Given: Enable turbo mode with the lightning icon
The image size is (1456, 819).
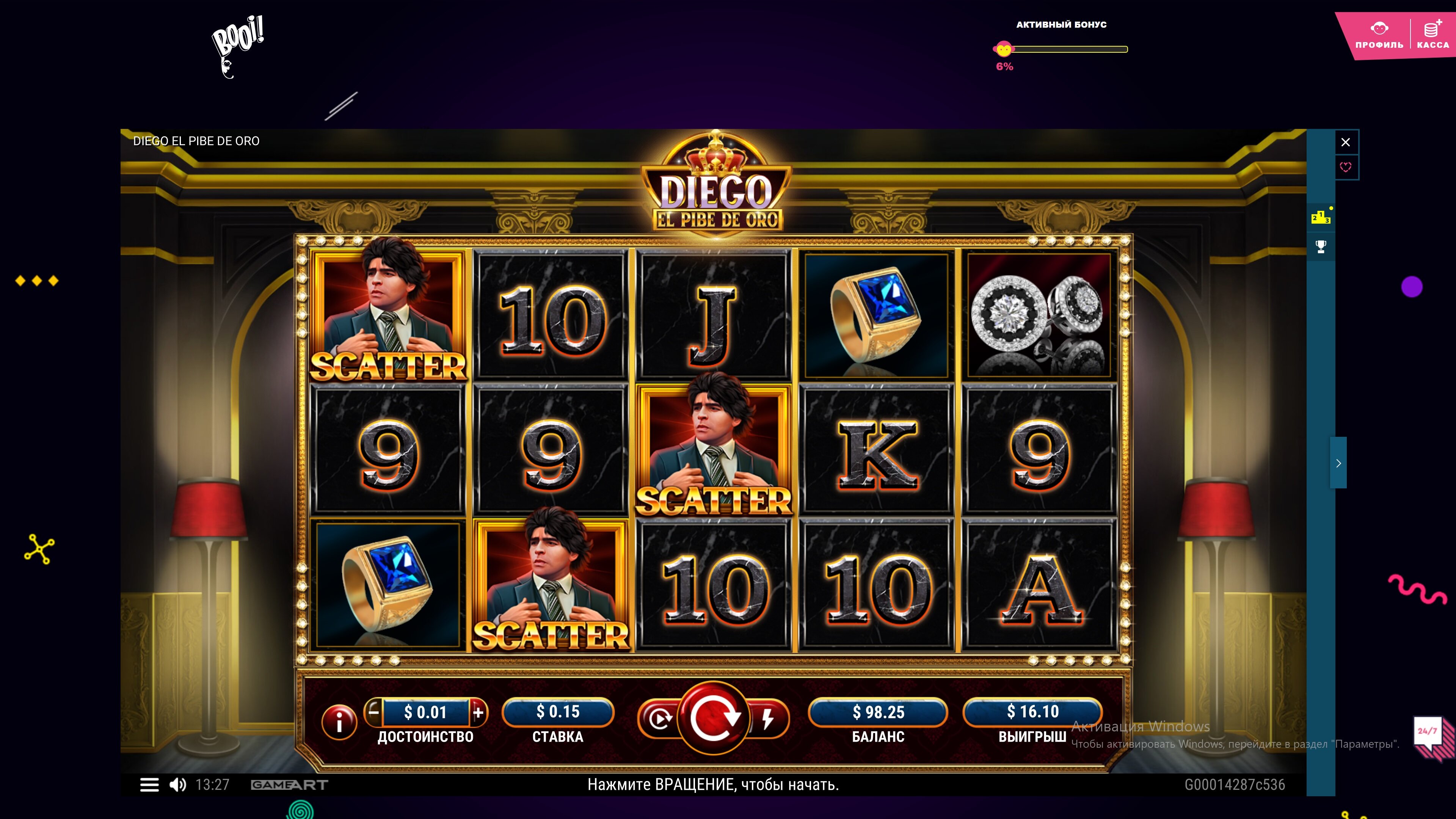Looking at the screenshot, I should [767, 719].
